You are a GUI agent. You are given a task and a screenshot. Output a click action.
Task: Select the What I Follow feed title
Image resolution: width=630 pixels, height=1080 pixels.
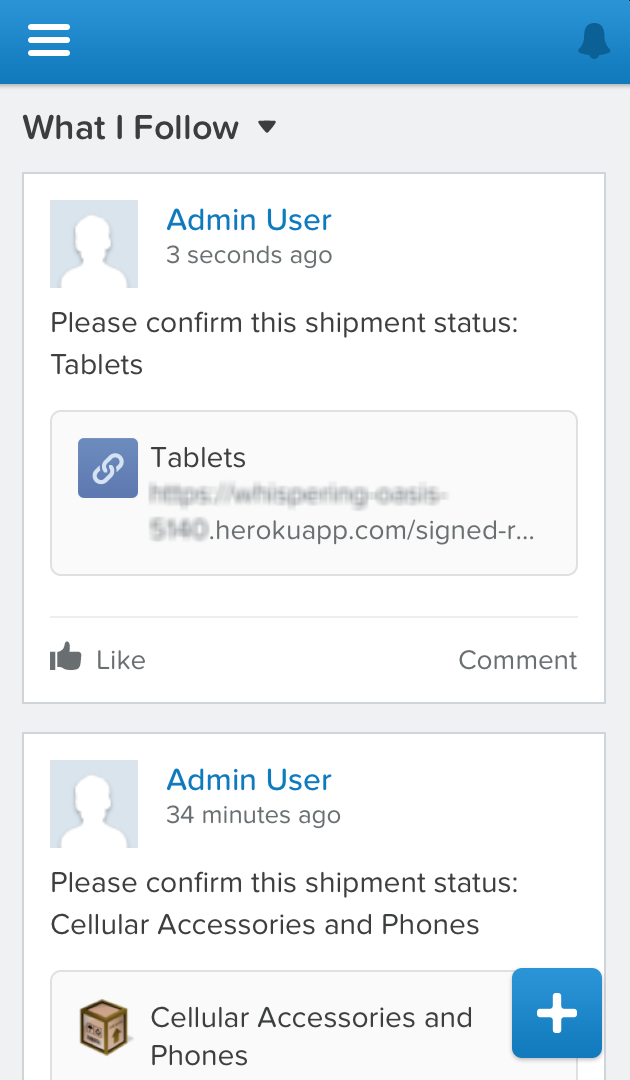131,128
